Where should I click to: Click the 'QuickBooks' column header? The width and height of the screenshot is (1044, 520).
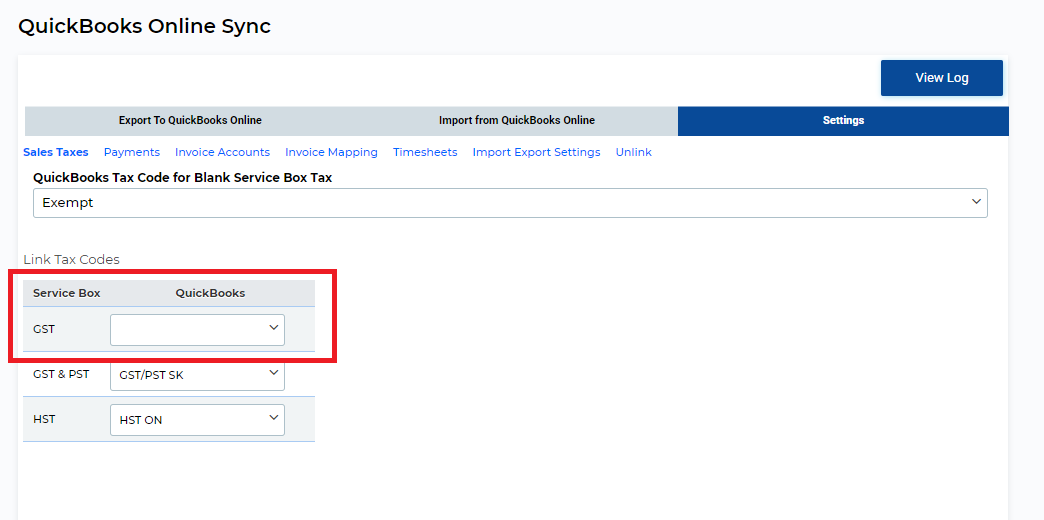(x=210, y=293)
